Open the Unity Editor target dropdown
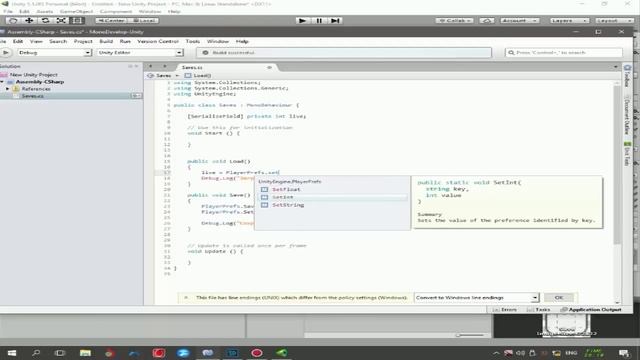This screenshot has width=640, height=360. 140,53
